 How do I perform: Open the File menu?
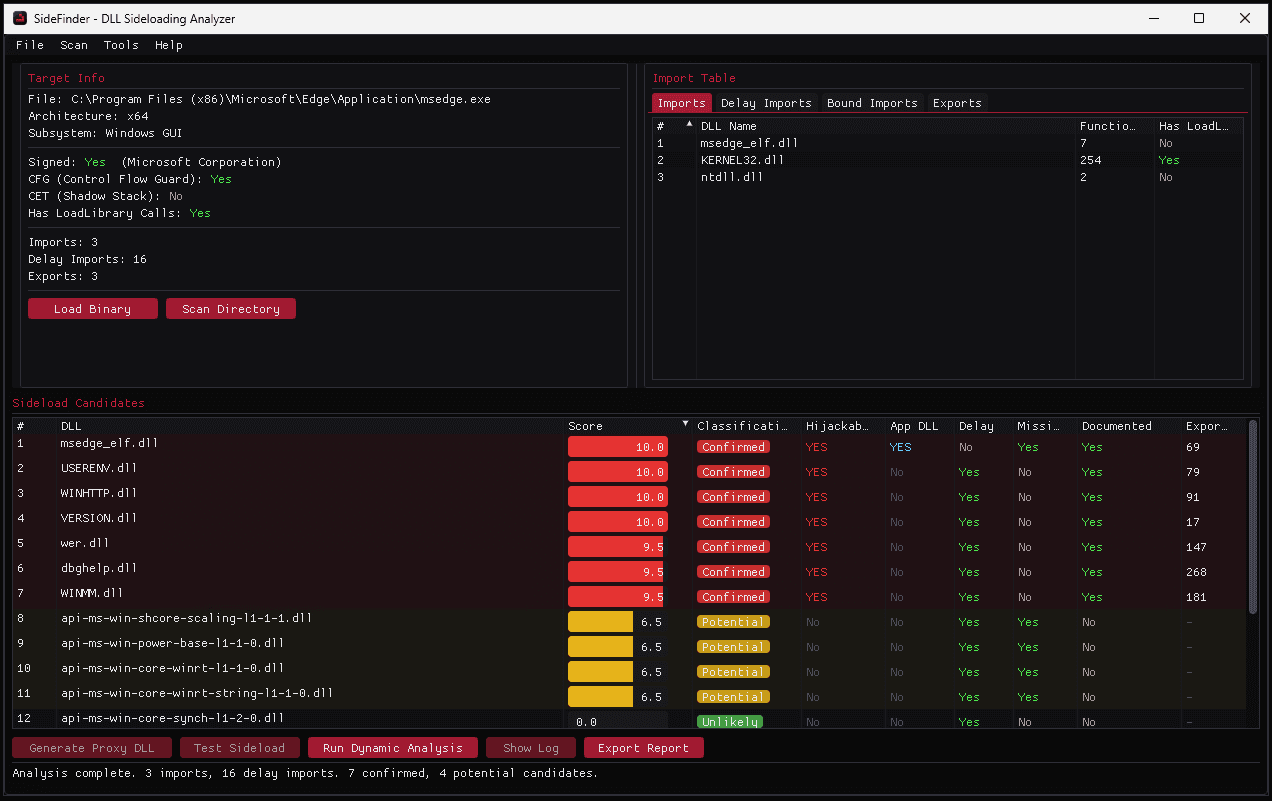pyautogui.click(x=30, y=45)
